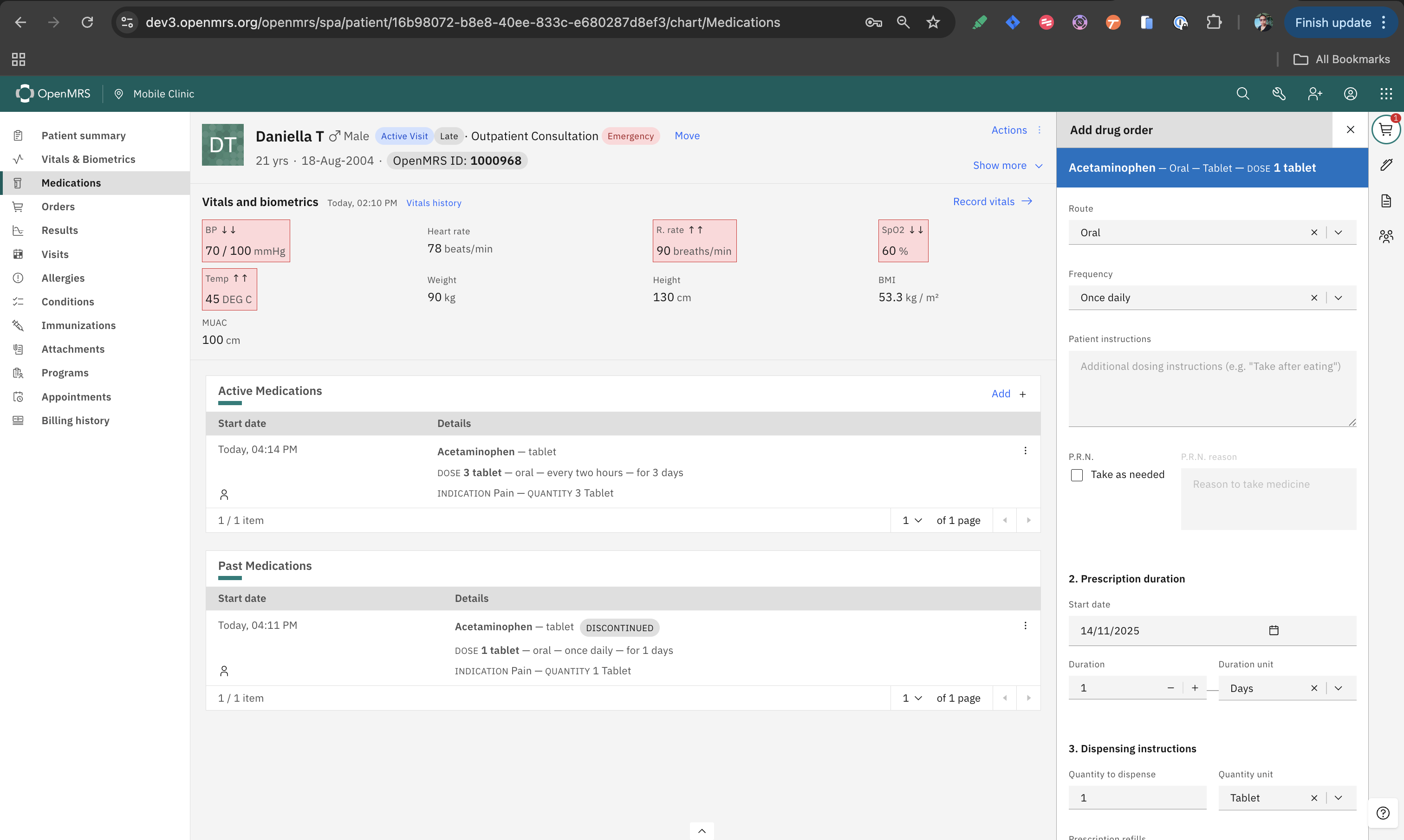This screenshot has width=1404, height=840.
Task: Open the Allergies sidebar item
Action: point(63,278)
